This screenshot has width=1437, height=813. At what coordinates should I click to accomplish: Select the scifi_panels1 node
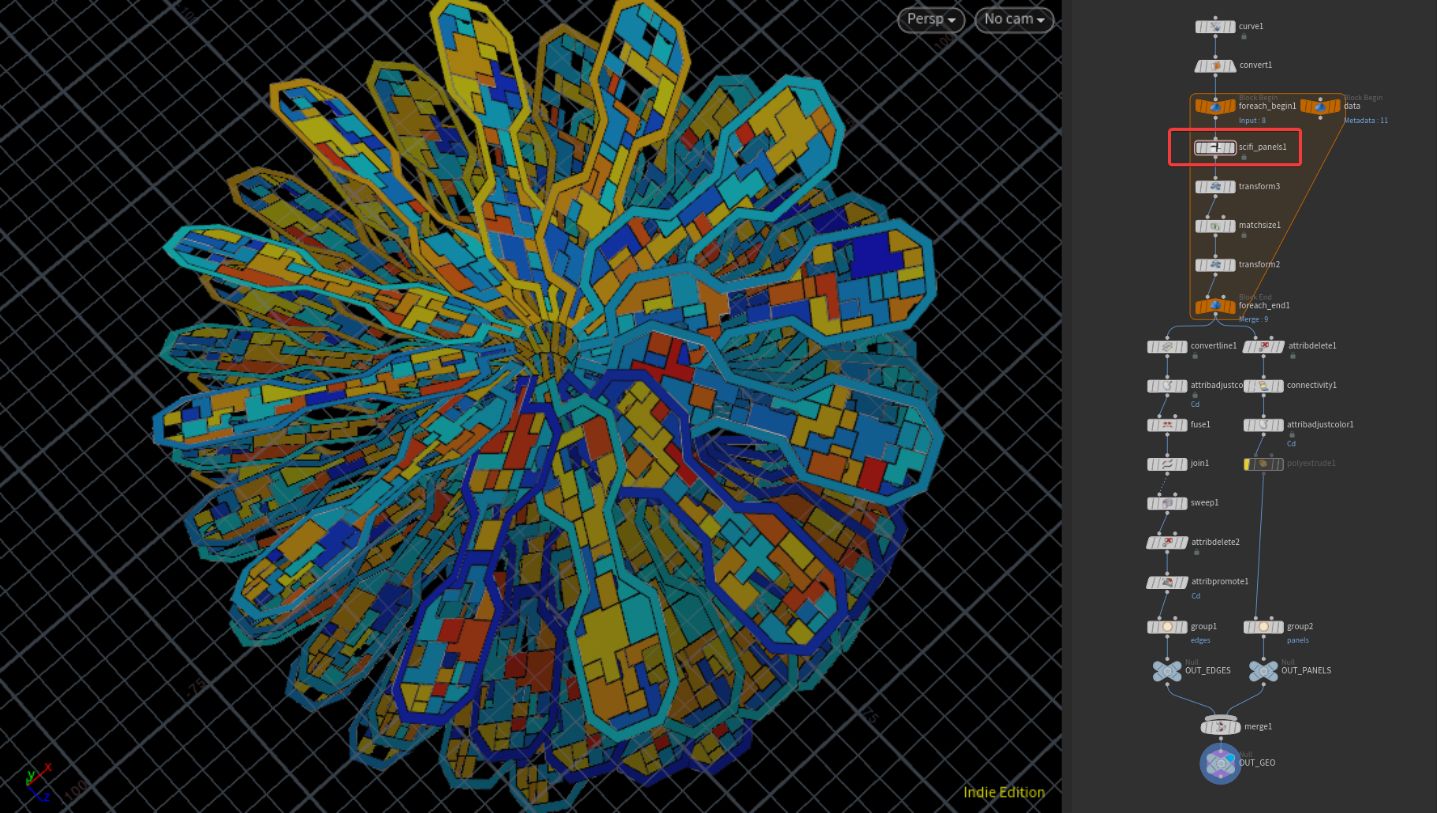tap(1215, 147)
